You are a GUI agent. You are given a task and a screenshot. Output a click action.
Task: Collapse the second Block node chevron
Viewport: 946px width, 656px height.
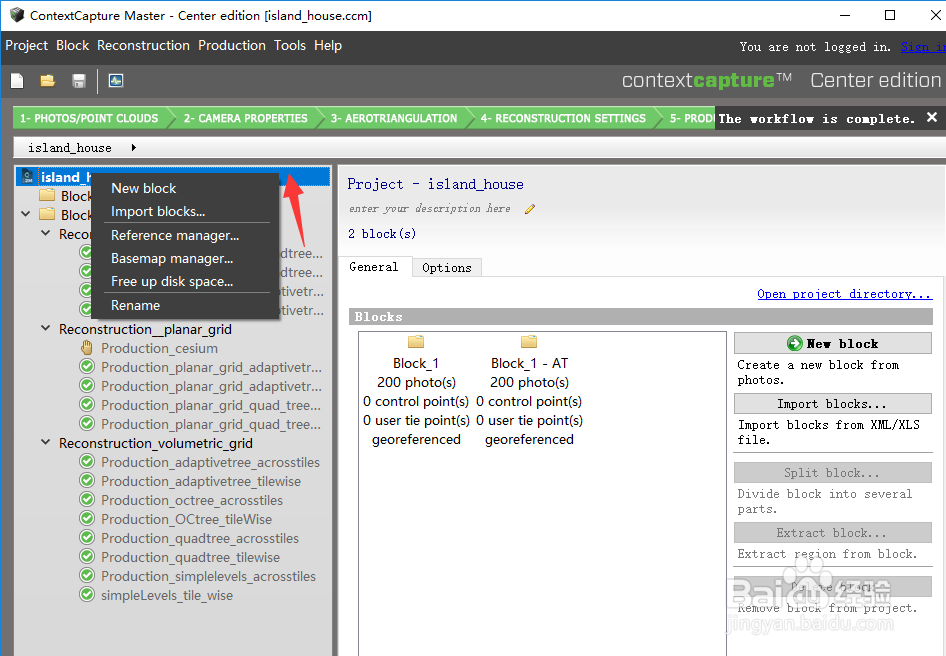pyautogui.click(x=26, y=214)
